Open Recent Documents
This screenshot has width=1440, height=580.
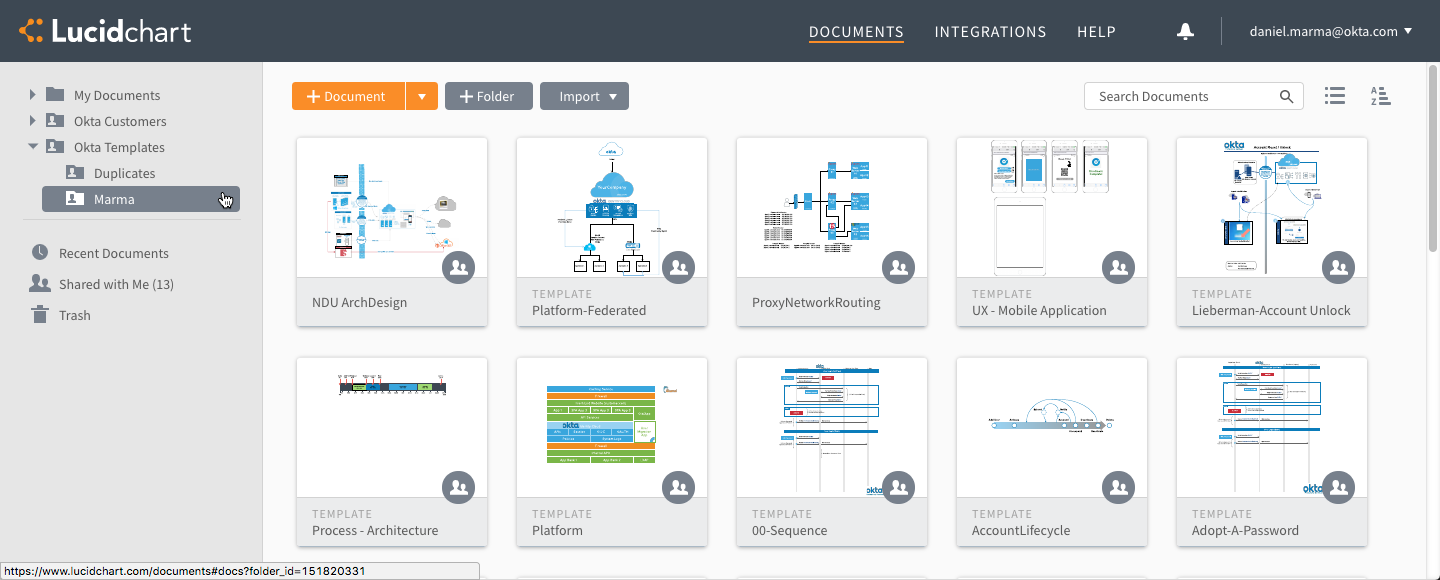point(114,253)
